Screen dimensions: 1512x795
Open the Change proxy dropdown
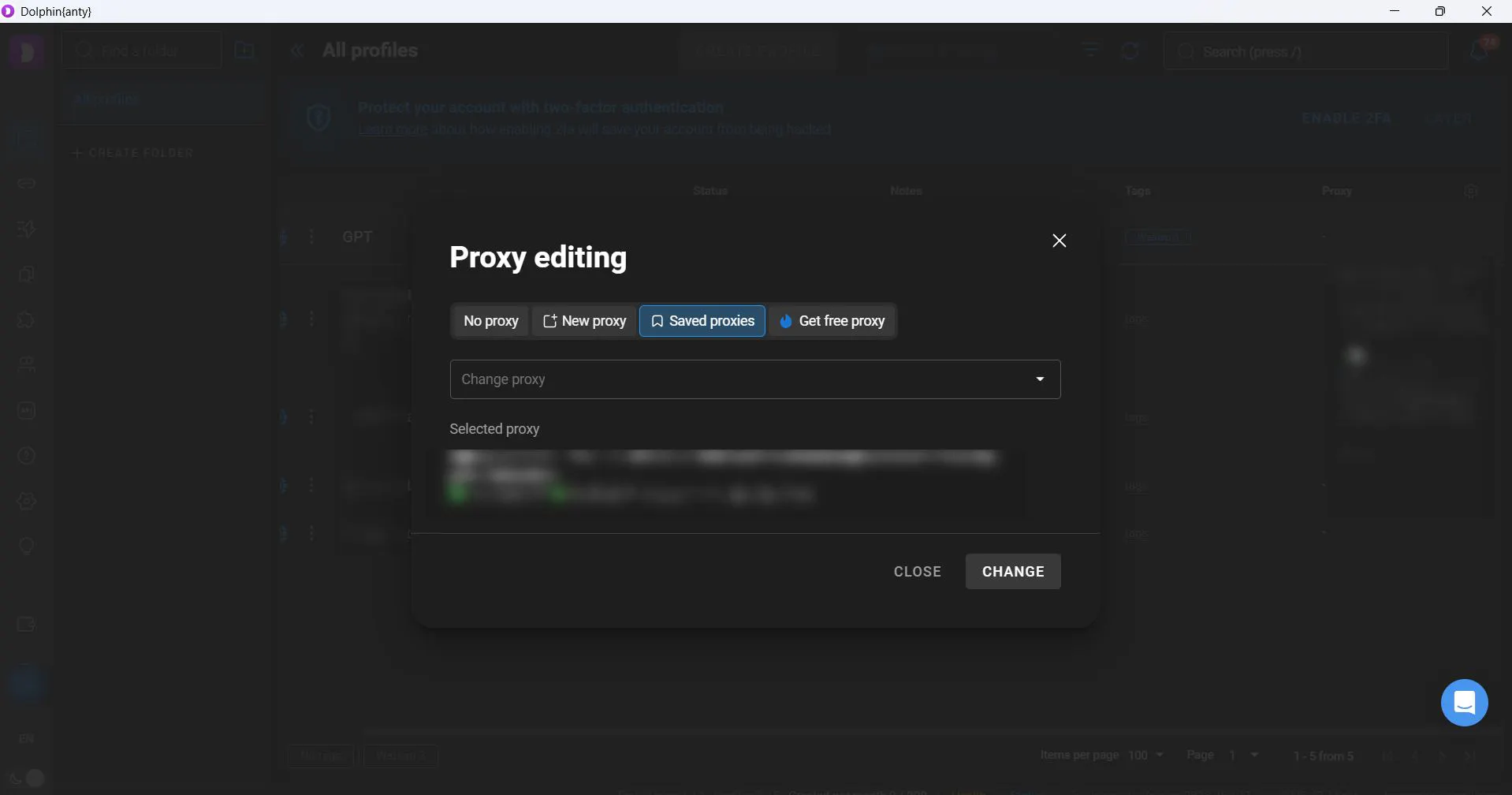click(x=755, y=379)
